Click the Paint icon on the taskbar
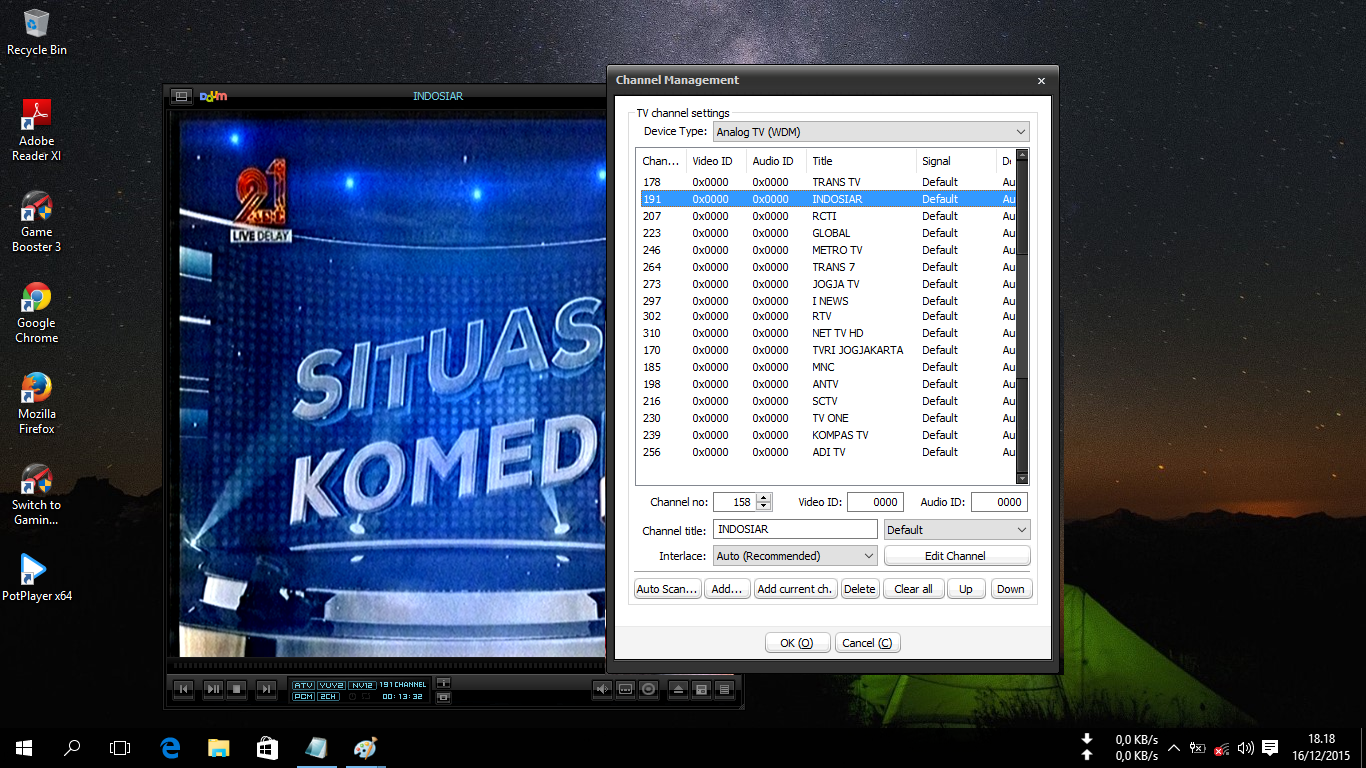 (366, 747)
